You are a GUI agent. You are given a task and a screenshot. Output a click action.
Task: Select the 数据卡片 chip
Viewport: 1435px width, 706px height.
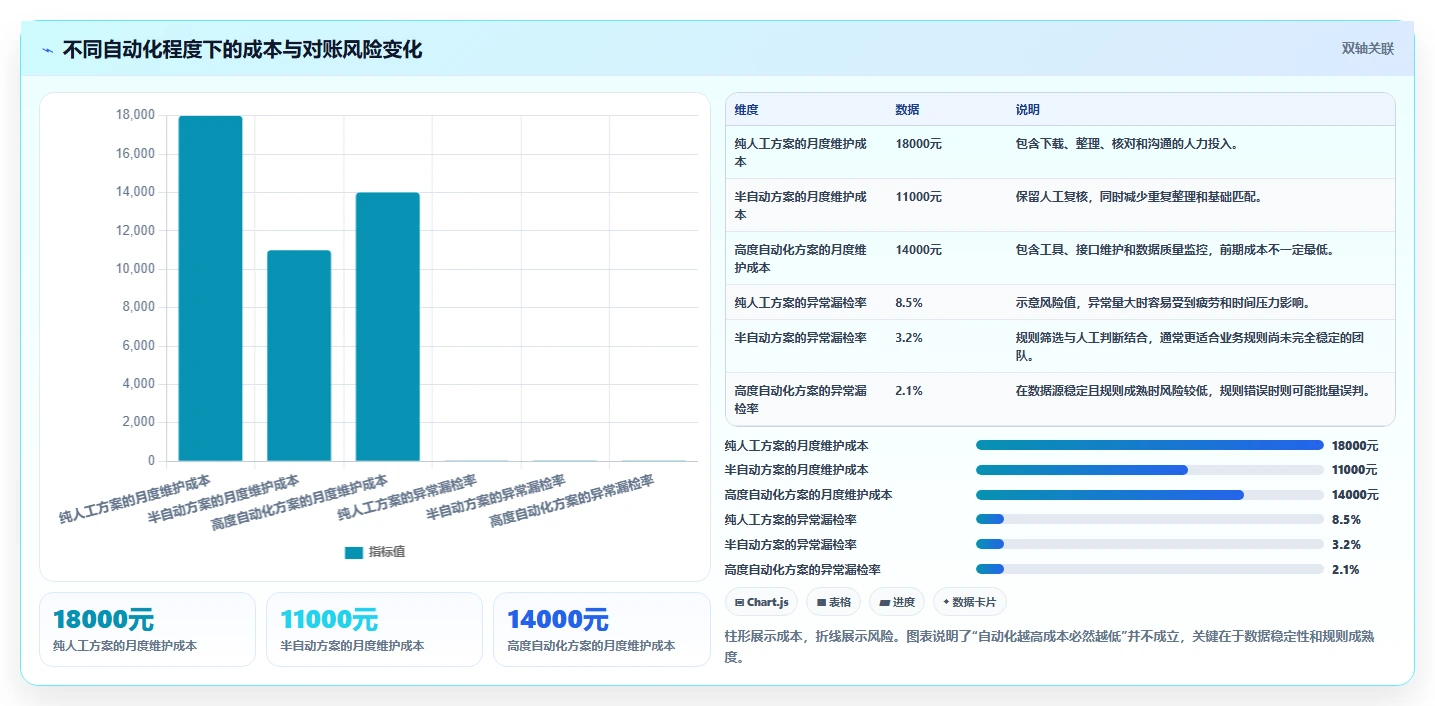pos(970,602)
